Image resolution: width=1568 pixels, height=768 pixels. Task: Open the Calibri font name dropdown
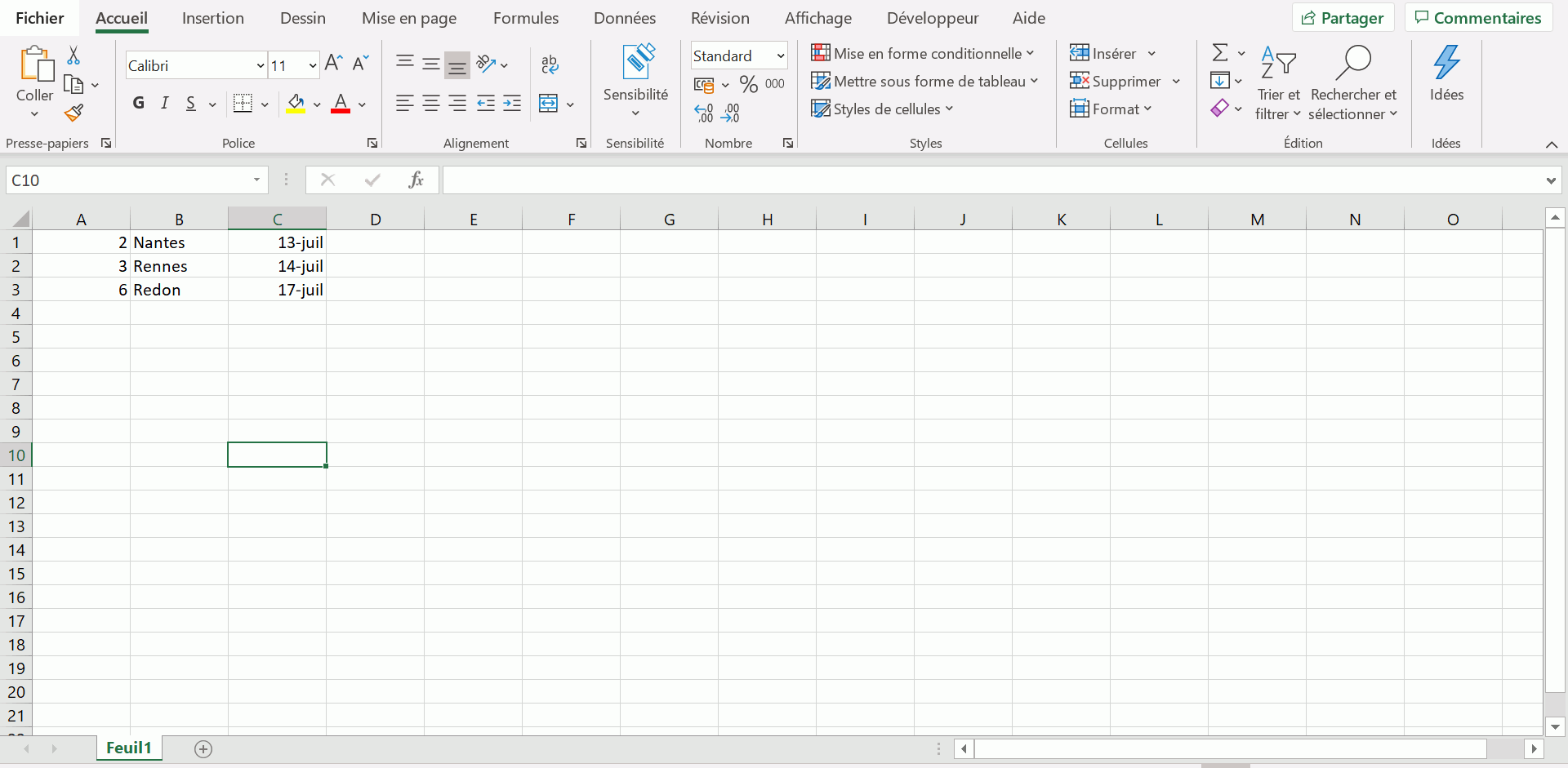coord(260,65)
